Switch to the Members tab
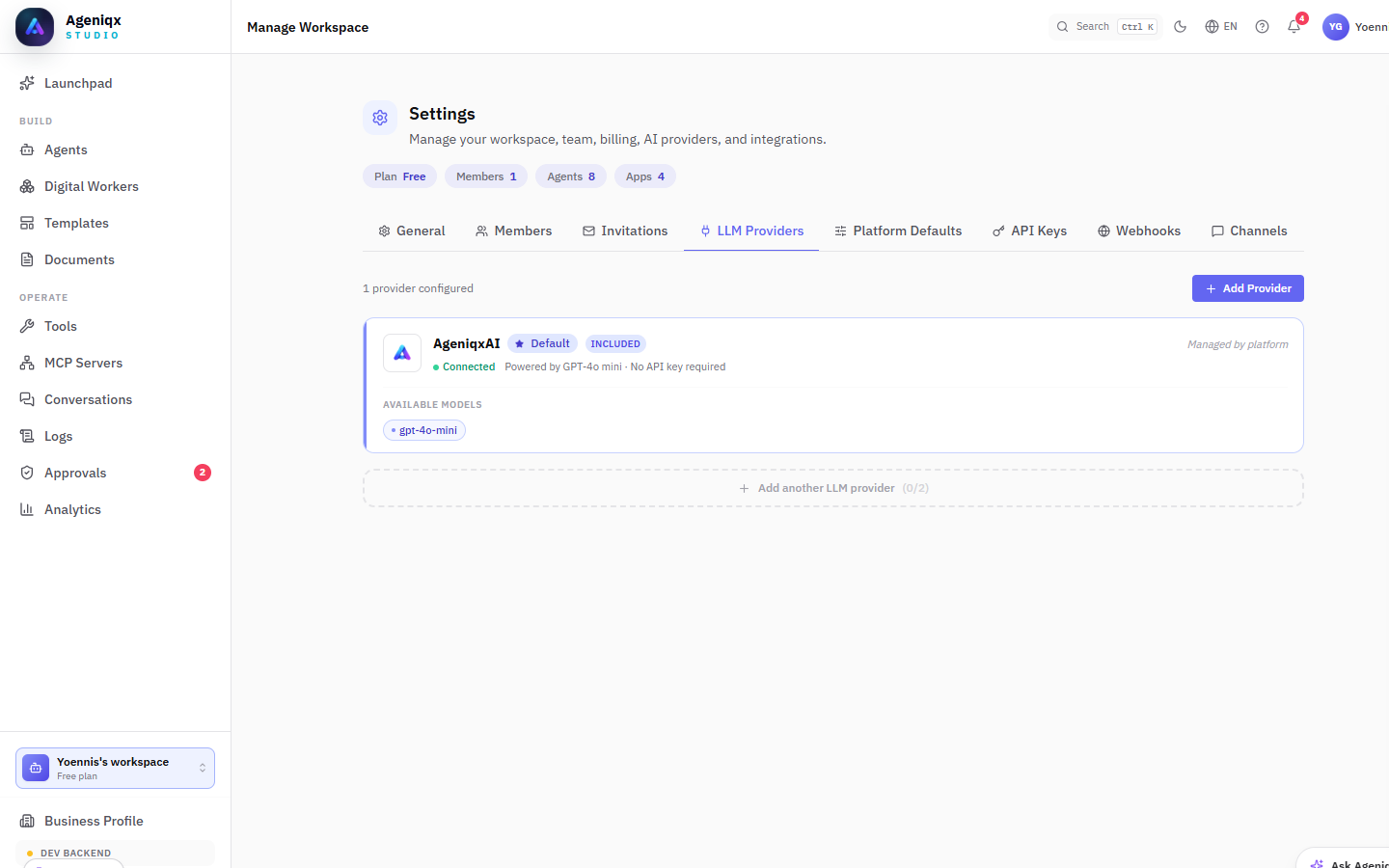 tap(514, 231)
